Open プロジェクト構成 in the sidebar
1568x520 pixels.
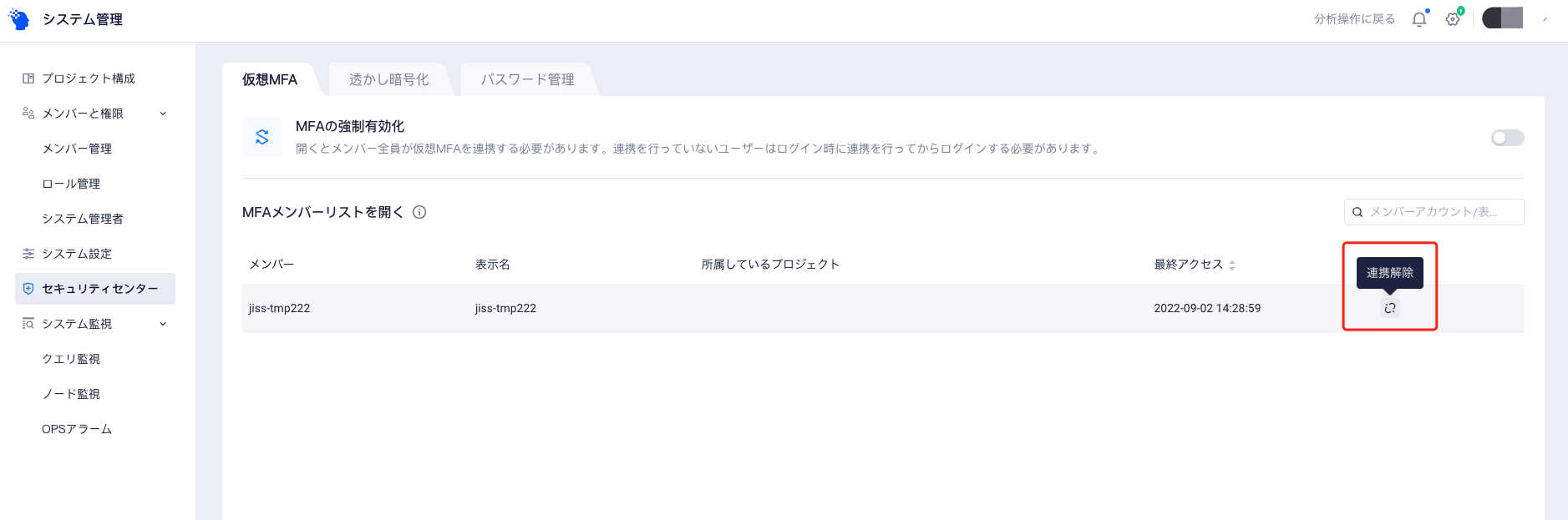point(89,78)
